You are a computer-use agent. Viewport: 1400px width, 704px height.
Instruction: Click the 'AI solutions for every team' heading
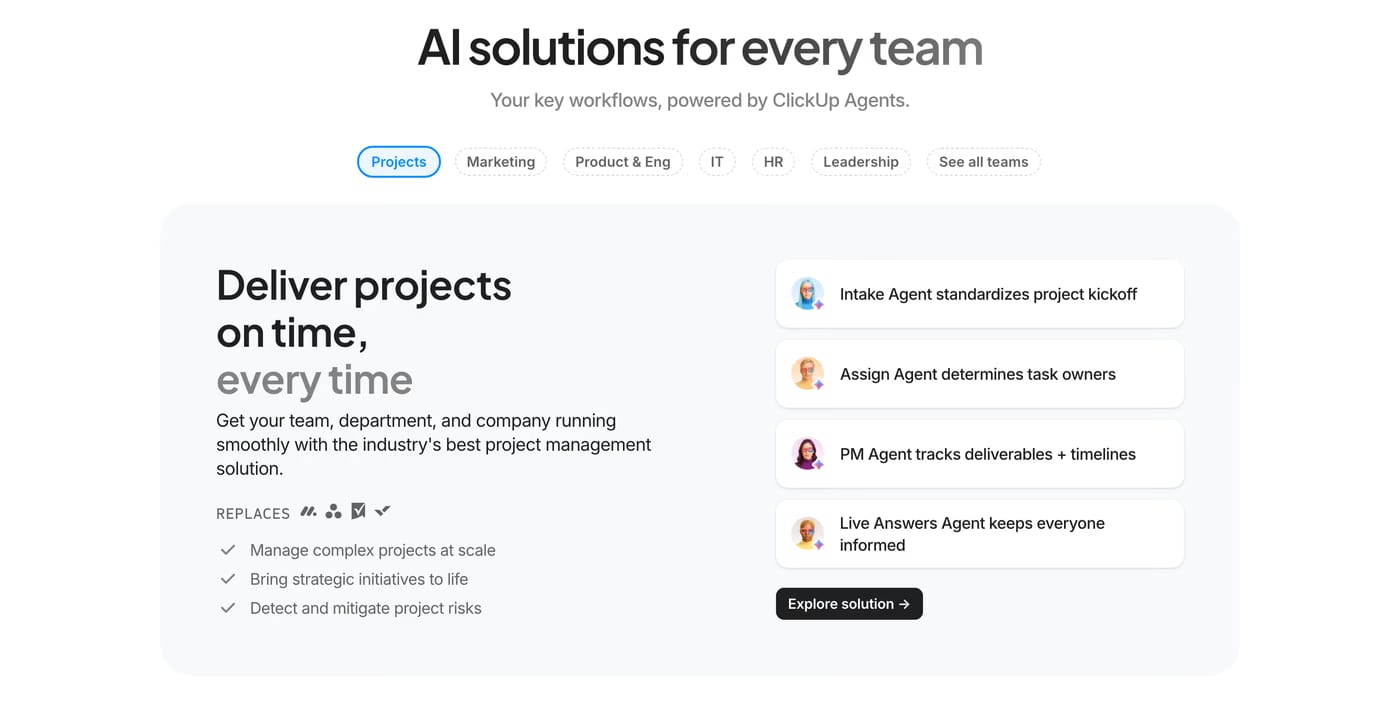(x=700, y=48)
